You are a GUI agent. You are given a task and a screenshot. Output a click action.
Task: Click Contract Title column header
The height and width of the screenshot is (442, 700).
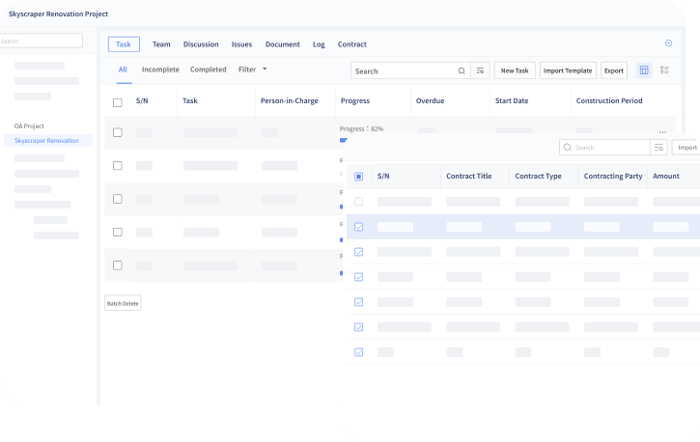pyautogui.click(x=469, y=176)
